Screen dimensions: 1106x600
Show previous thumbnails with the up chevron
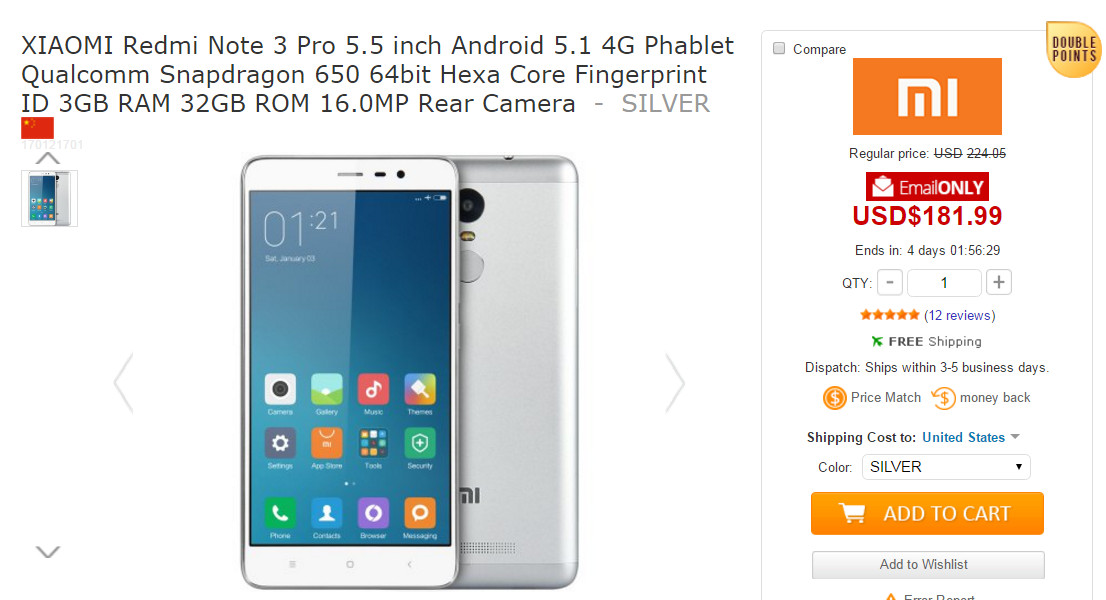click(x=47, y=158)
